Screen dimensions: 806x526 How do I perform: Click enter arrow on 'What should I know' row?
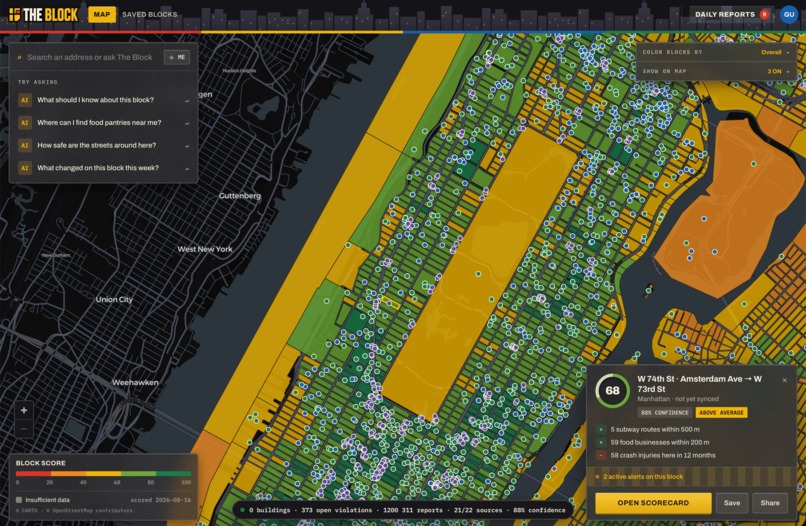click(x=187, y=101)
